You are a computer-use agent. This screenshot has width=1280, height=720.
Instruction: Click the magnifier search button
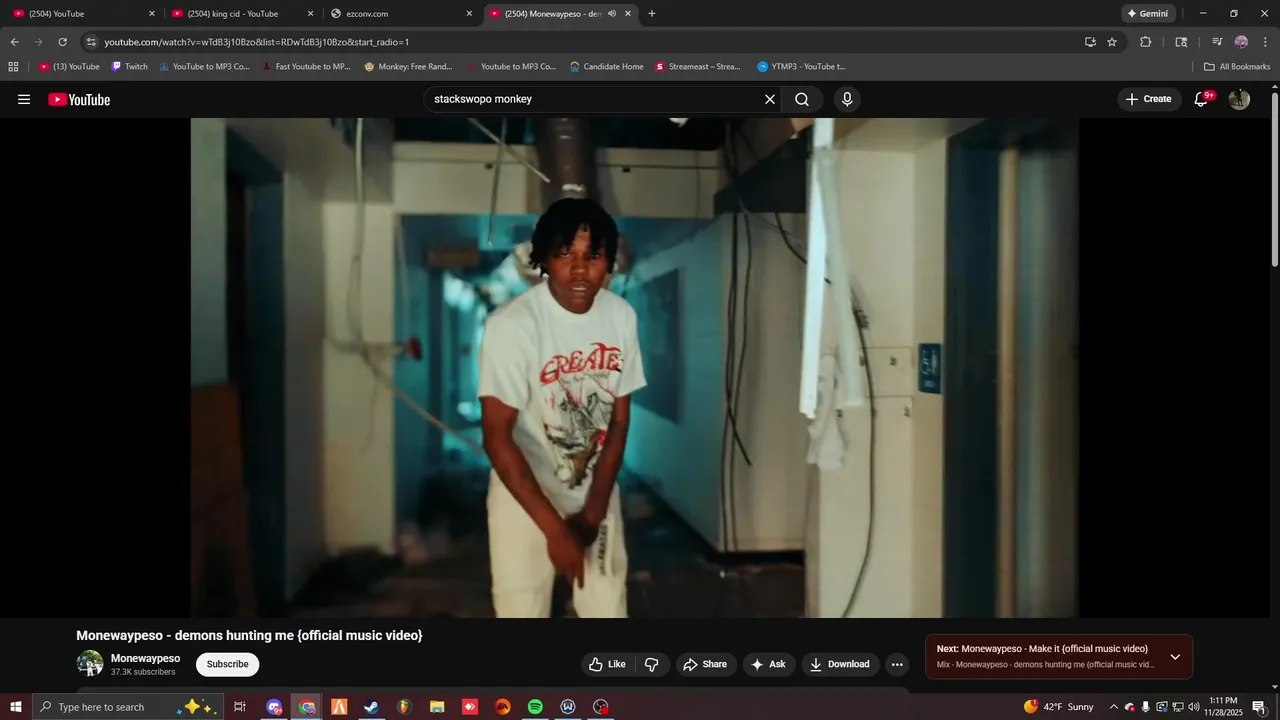point(802,99)
